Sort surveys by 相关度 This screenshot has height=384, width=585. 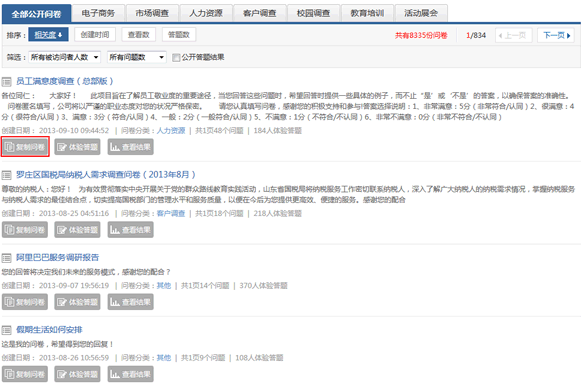(48, 35)
